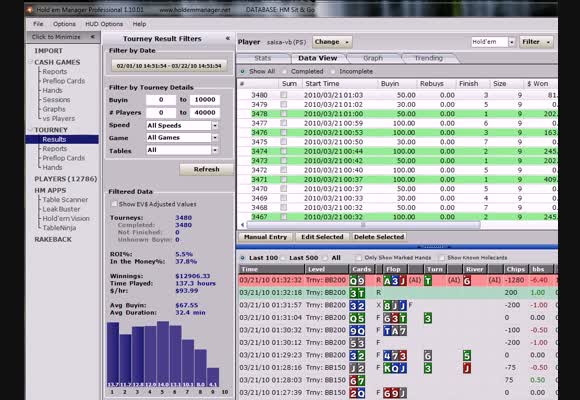Enable Only Show Marked Hands checkbox

(358, 258)
